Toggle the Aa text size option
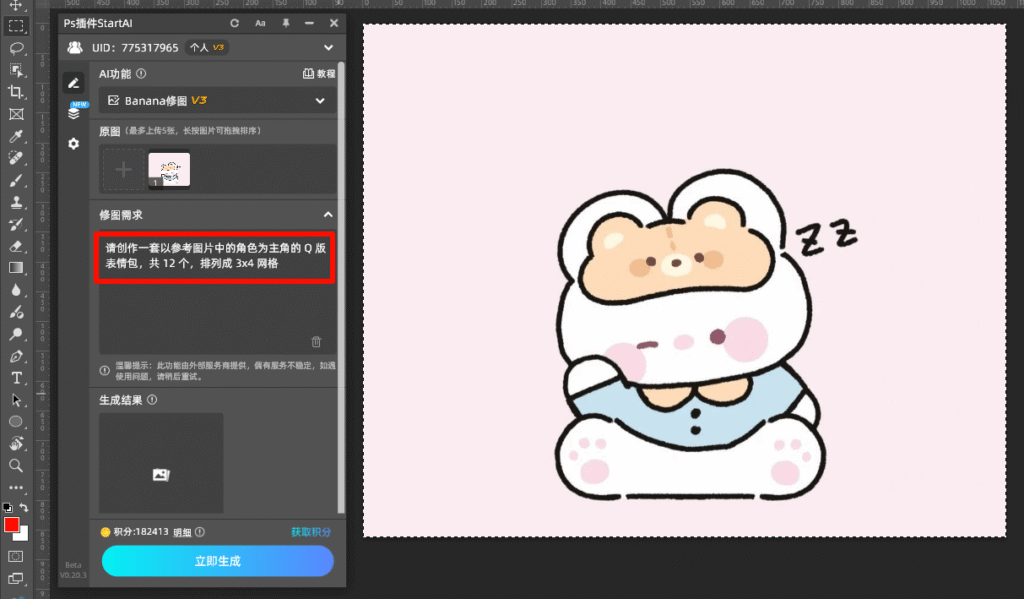The image size is (1024, 599). click(x=258, y=22)
